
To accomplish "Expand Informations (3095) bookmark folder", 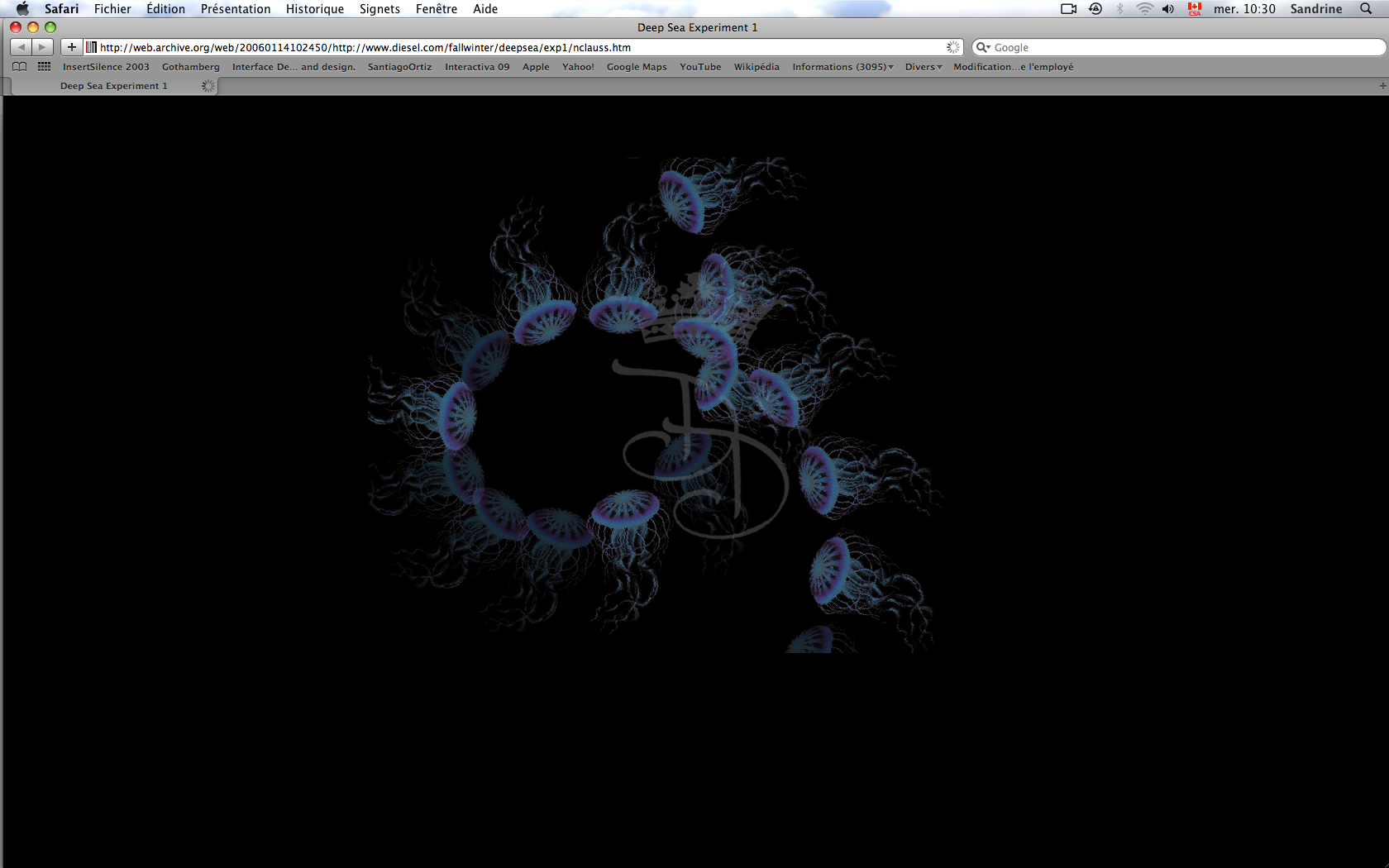I will click(x=842, y=67).
